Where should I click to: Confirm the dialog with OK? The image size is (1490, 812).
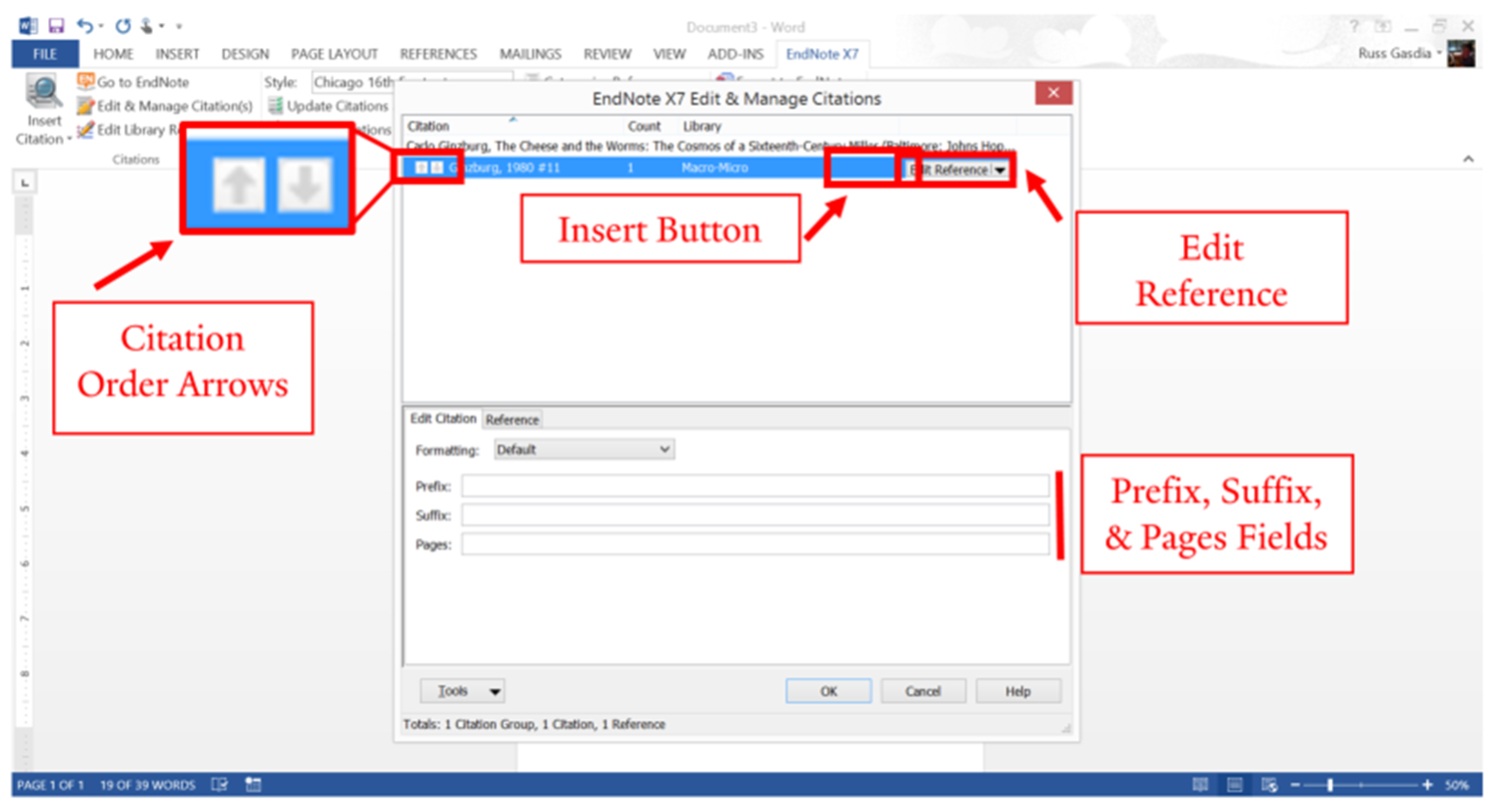point(828,691)
